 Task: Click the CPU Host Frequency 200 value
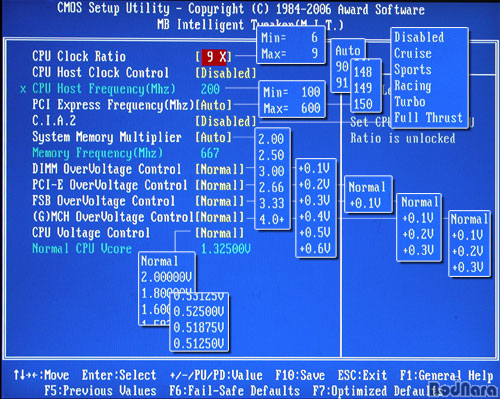pos(210,89)
